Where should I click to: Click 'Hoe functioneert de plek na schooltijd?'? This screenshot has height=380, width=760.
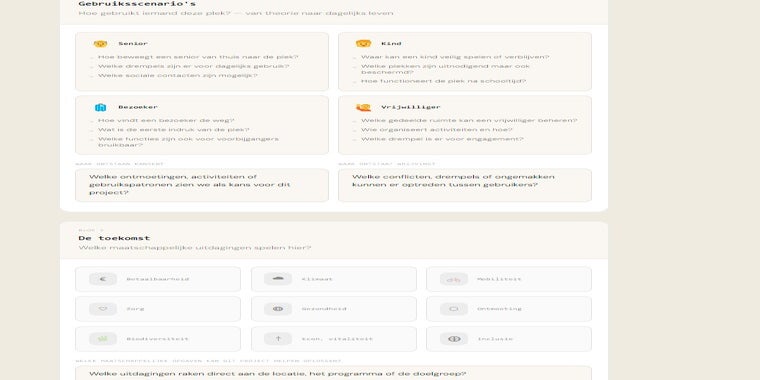click(x=443, y=81)
